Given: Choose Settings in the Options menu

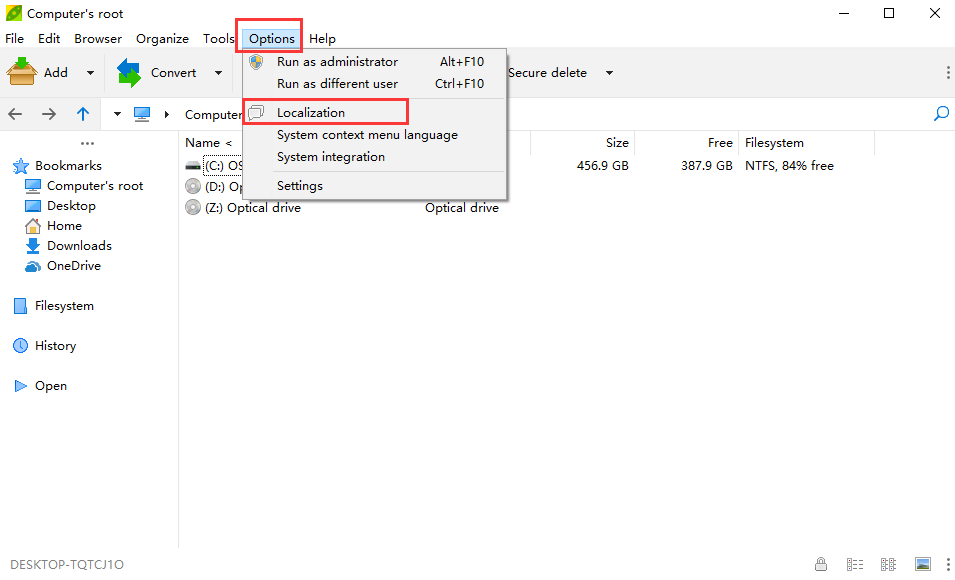Looking at the screenshot, I should click(300, 186).
